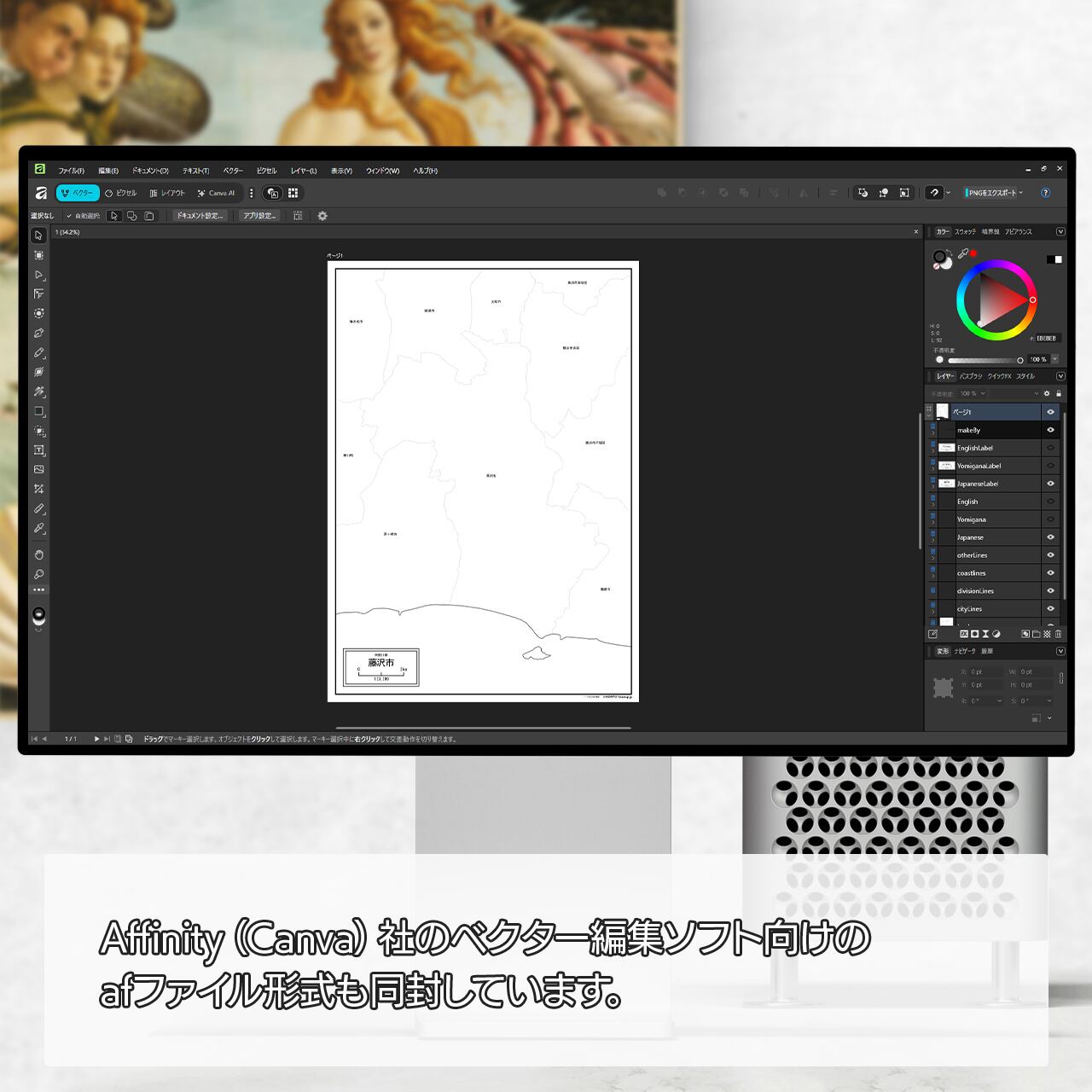Switch to the スウォッチ tab
Image resolution: width=1092 pixels, height=1092 pixels.
tap(965, 232)
